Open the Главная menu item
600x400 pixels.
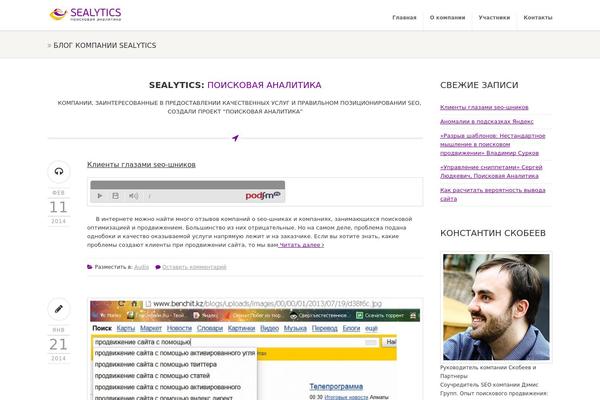click(x=404, y=18)
